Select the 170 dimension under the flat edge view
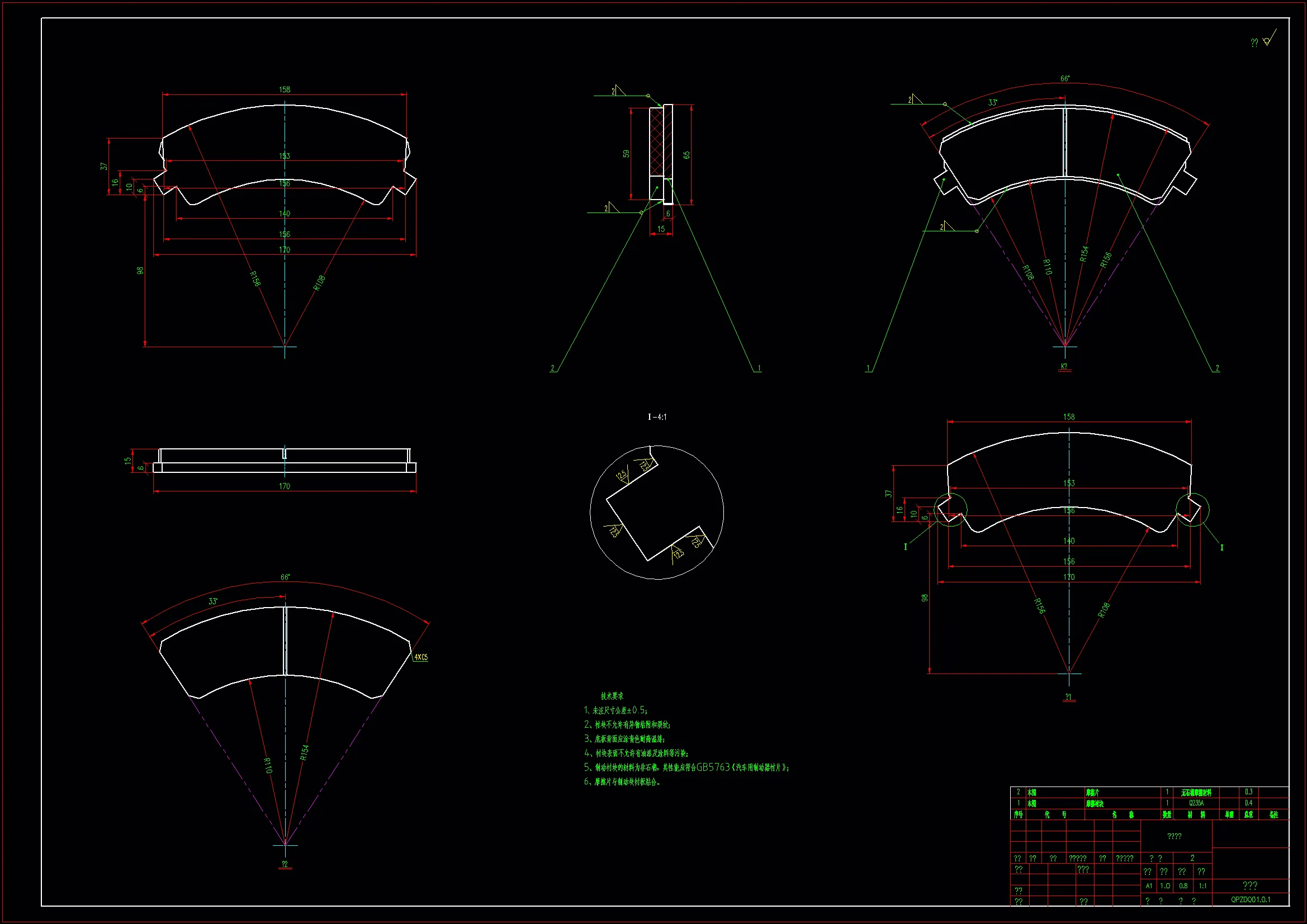The width and height of the screenshot is (1307, 924). tap(285, 486)
